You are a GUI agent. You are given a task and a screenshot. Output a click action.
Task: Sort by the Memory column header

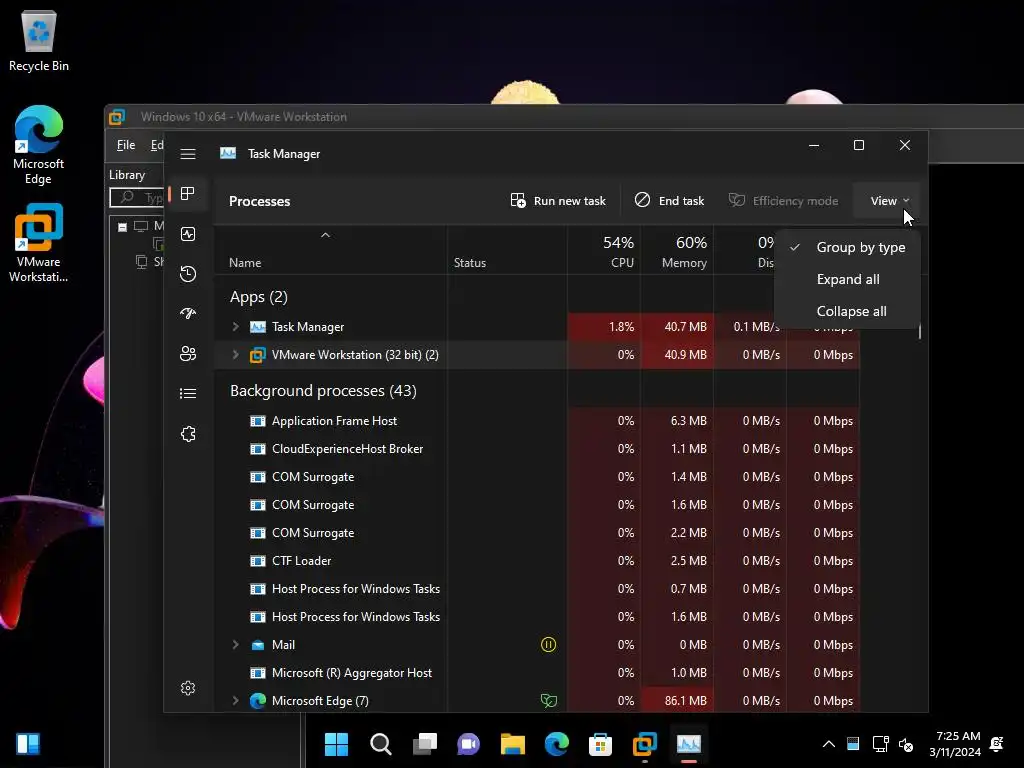pyautogui.click(x=677, y=252)
